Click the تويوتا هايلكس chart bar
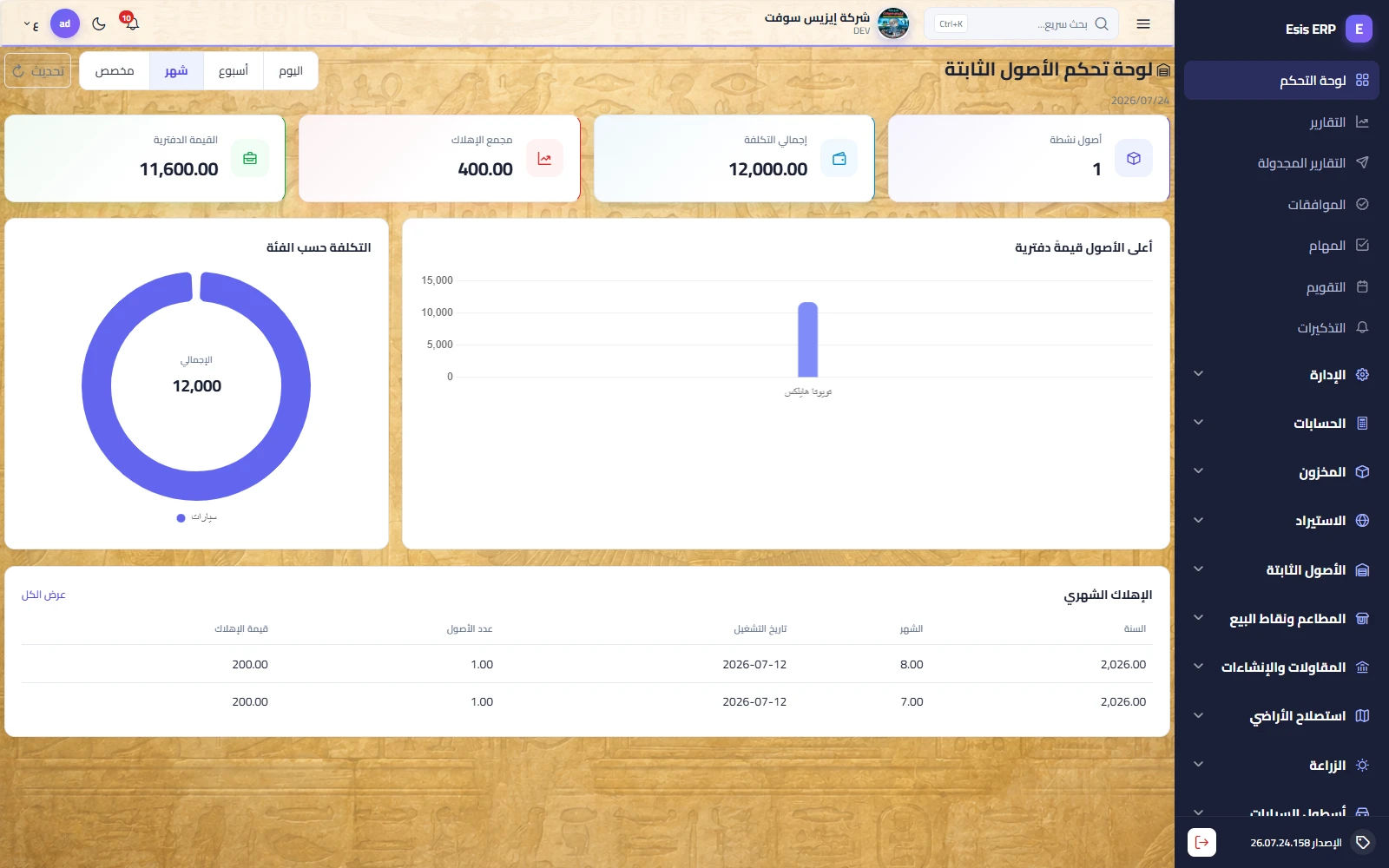1389x868 pixels. pos(808,339)
